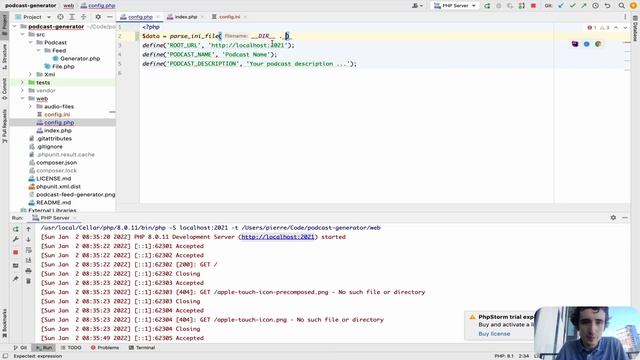
Task: Go to previous highlighted error arrow
Action: [x=616, y=27]
